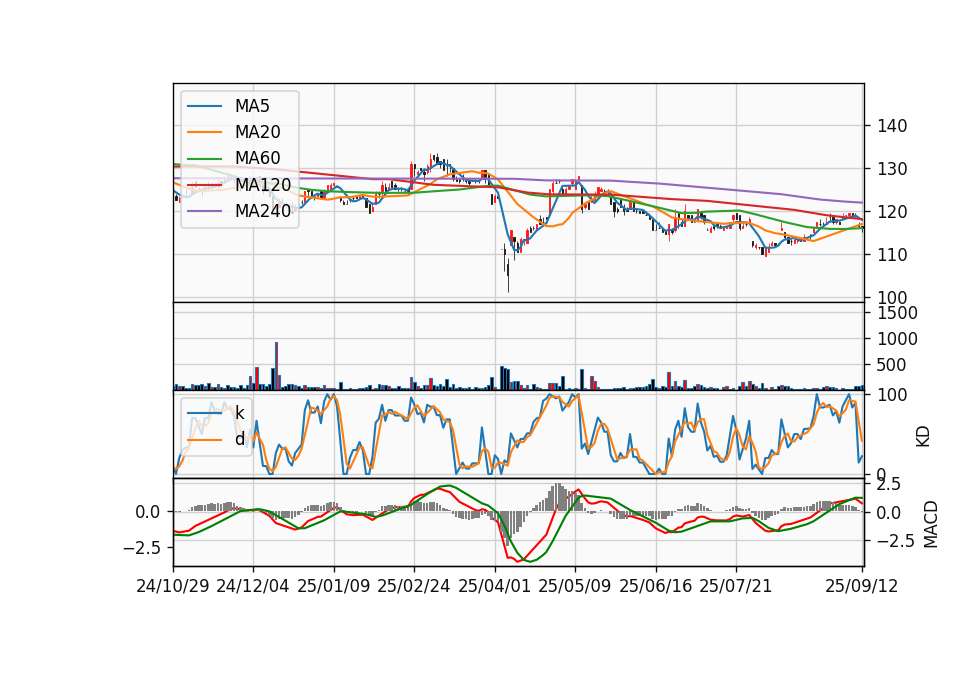Screen dimensions: 960x690
Task: Click the orange MA20 line sample in legend
Action: [205, 132]
